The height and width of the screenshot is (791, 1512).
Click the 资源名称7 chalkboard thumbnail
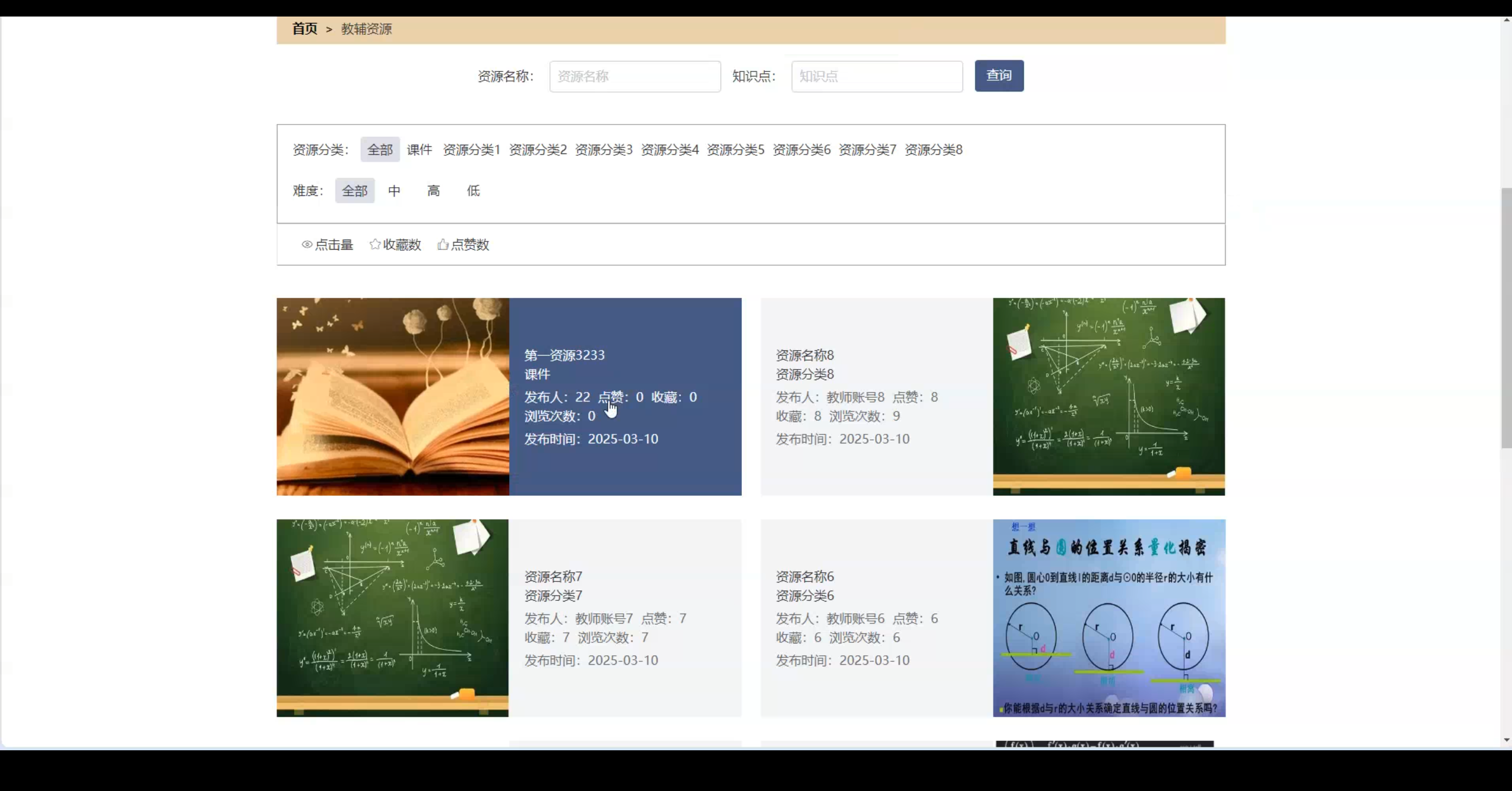[392, 617]
